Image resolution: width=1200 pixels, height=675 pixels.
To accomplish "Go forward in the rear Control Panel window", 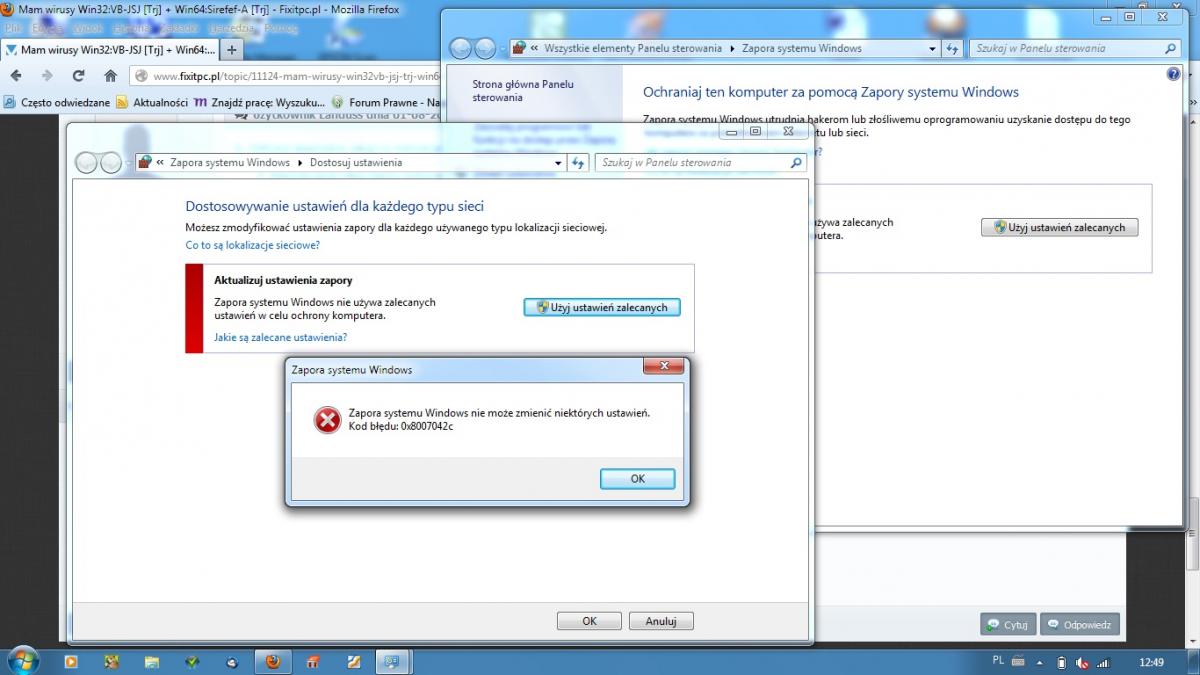I will point(485,48).
